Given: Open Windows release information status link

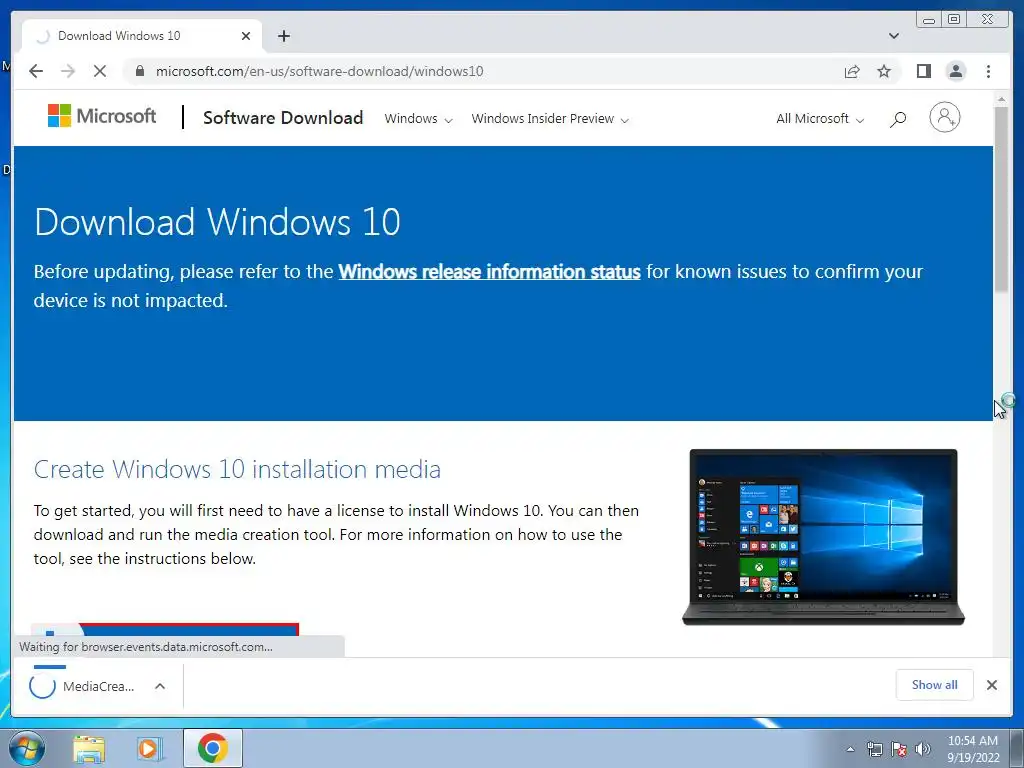Looking at the screenshot, I should pos(489,272).
